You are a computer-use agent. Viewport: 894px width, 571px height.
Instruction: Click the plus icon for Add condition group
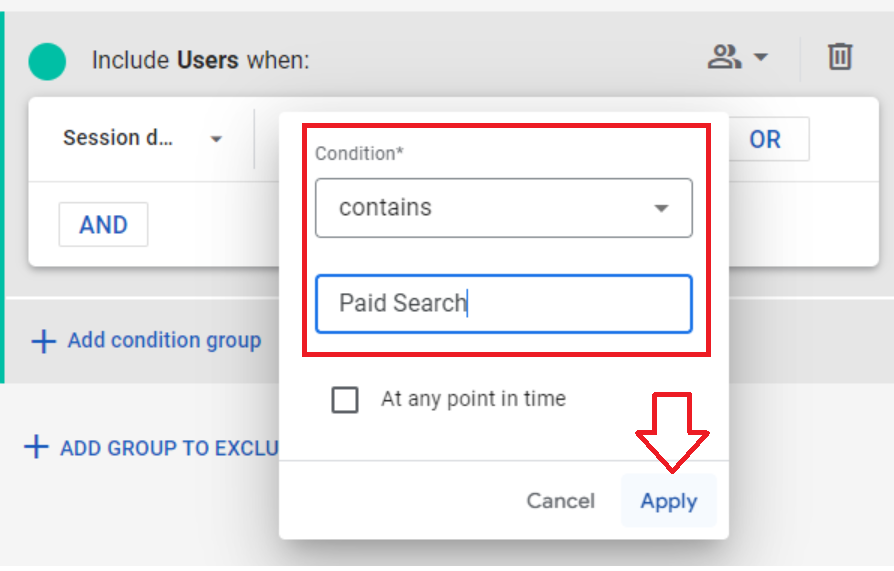43,341
